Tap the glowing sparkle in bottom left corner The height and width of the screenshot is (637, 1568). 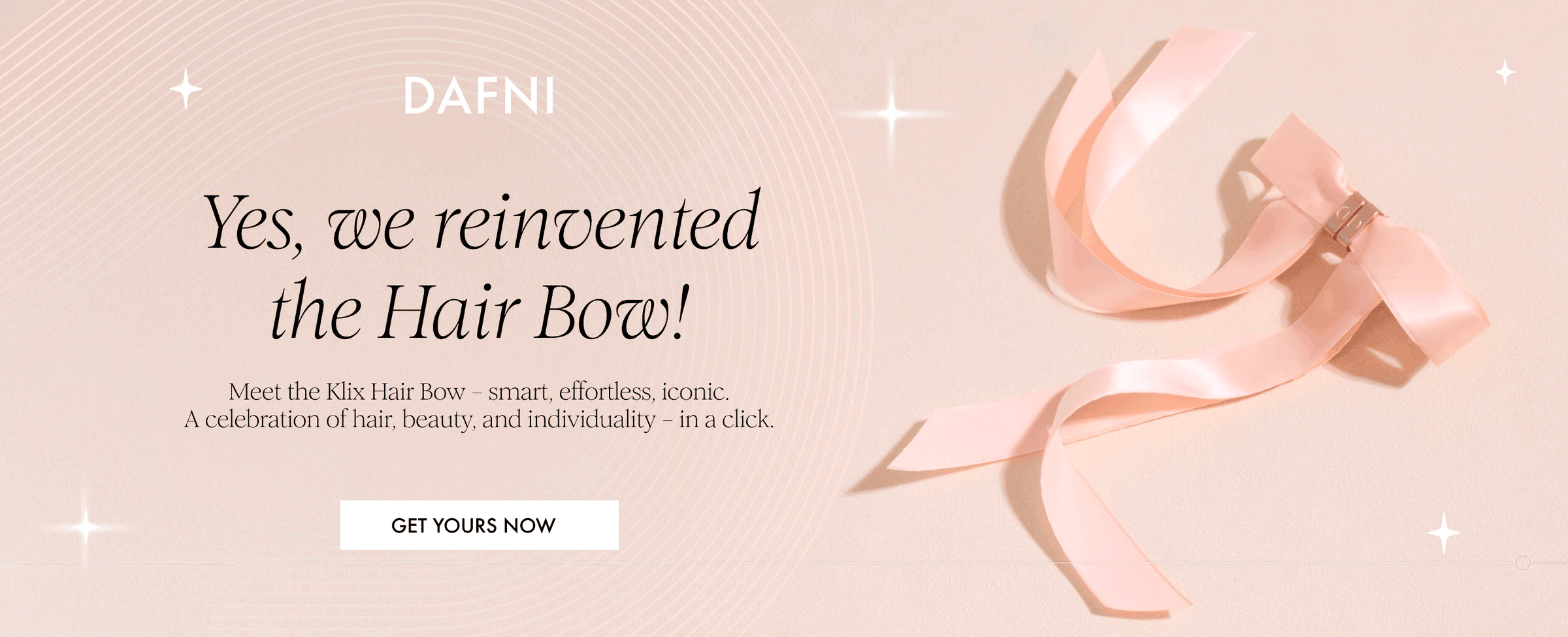click(x=85, y=527)
